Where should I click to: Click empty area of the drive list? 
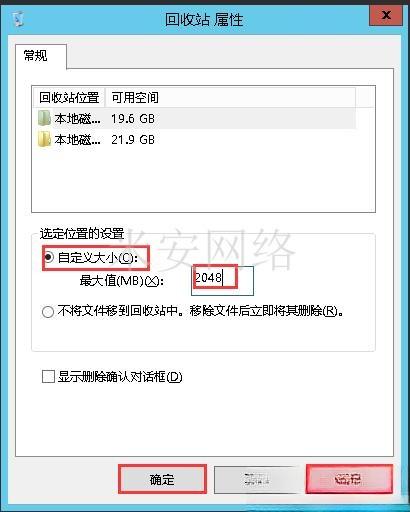coord(203,180)
